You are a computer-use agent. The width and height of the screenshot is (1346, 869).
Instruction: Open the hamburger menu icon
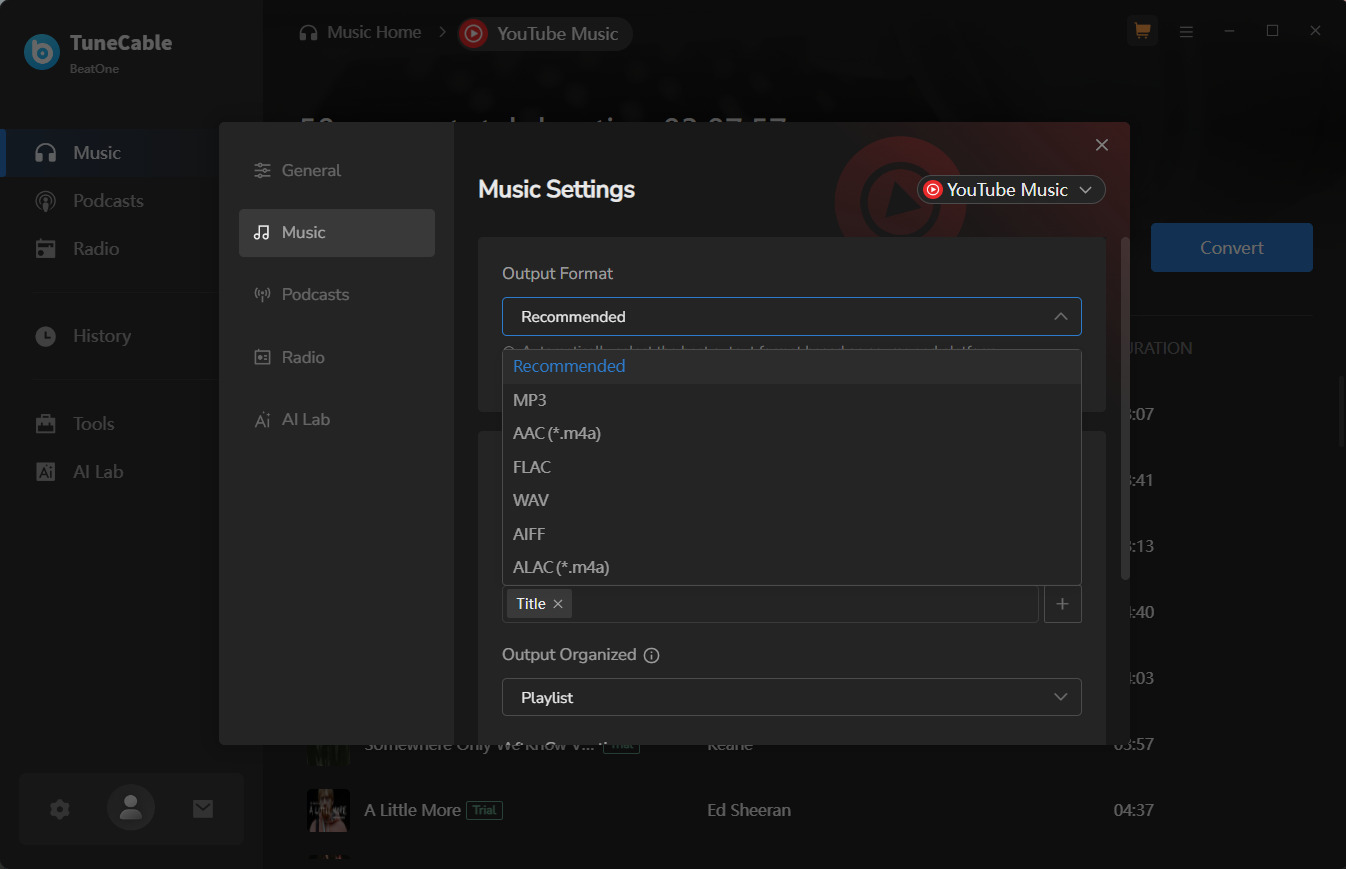1186,32
